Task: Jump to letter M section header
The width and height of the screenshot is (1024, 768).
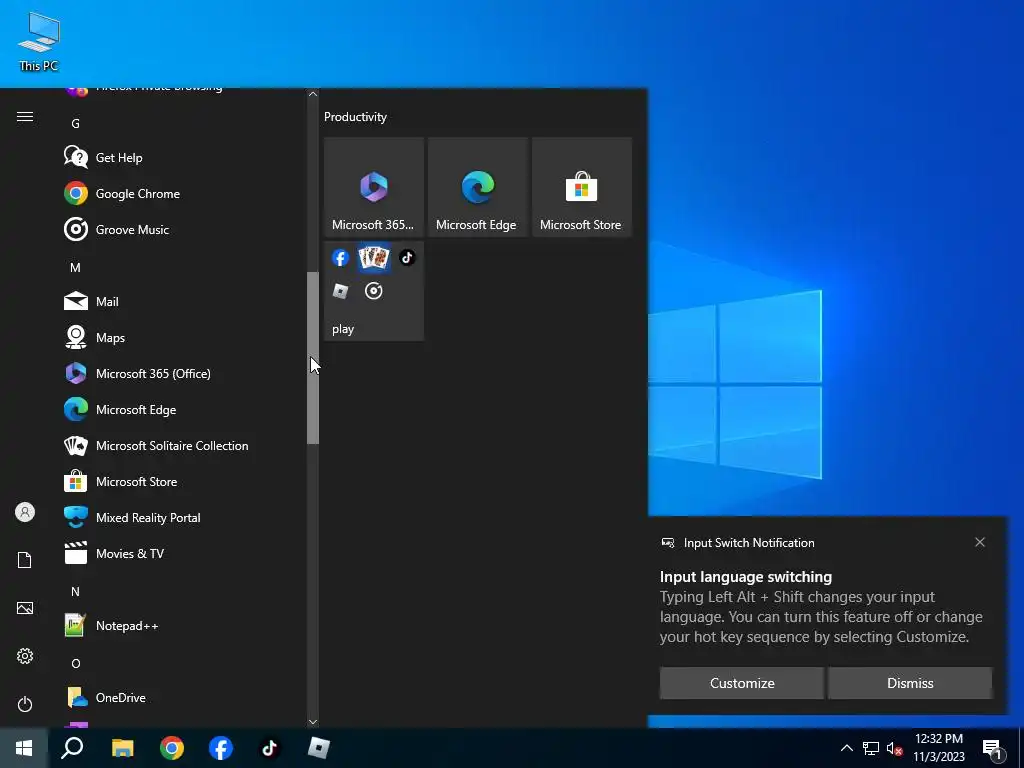Action: (x=76, y=267)
